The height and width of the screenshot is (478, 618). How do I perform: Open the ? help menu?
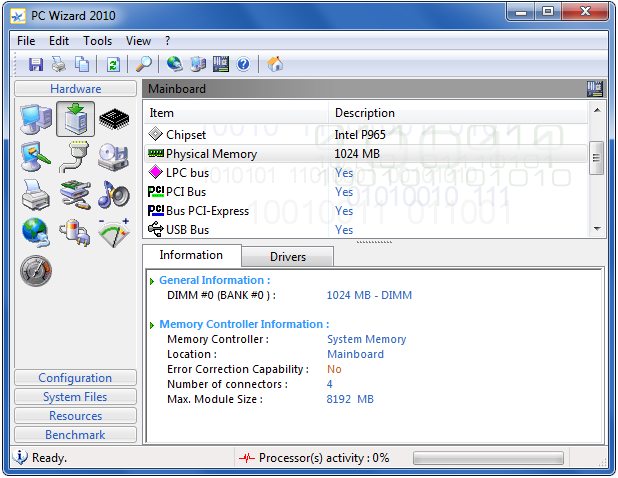click(168, 41)
